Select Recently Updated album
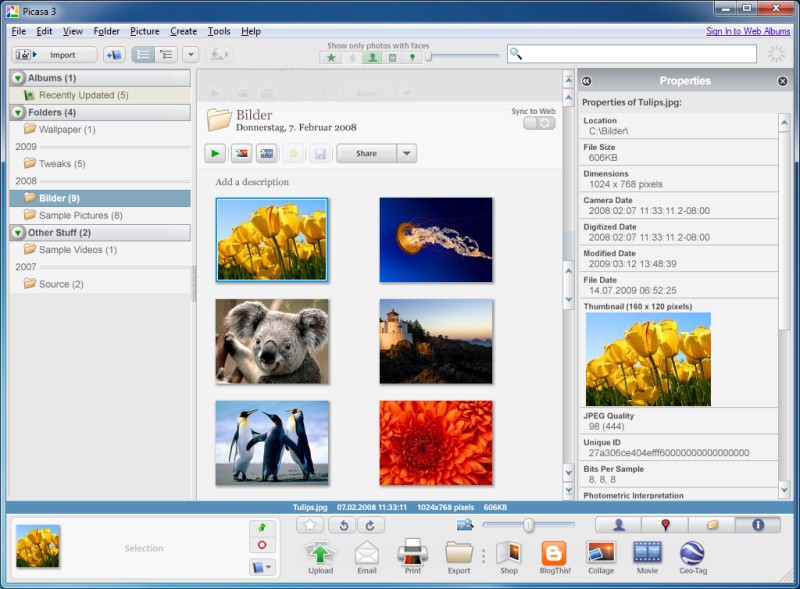The width and height of the screenshot is (800, 589). point(100,95)
